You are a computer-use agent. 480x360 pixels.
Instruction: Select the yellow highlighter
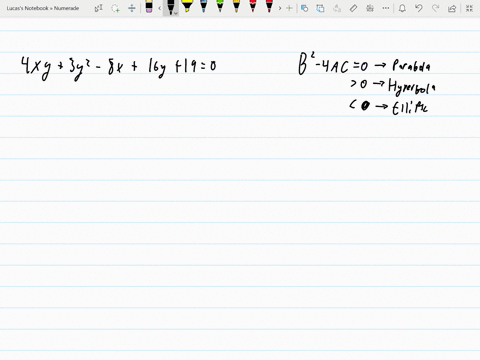(187, 6)
